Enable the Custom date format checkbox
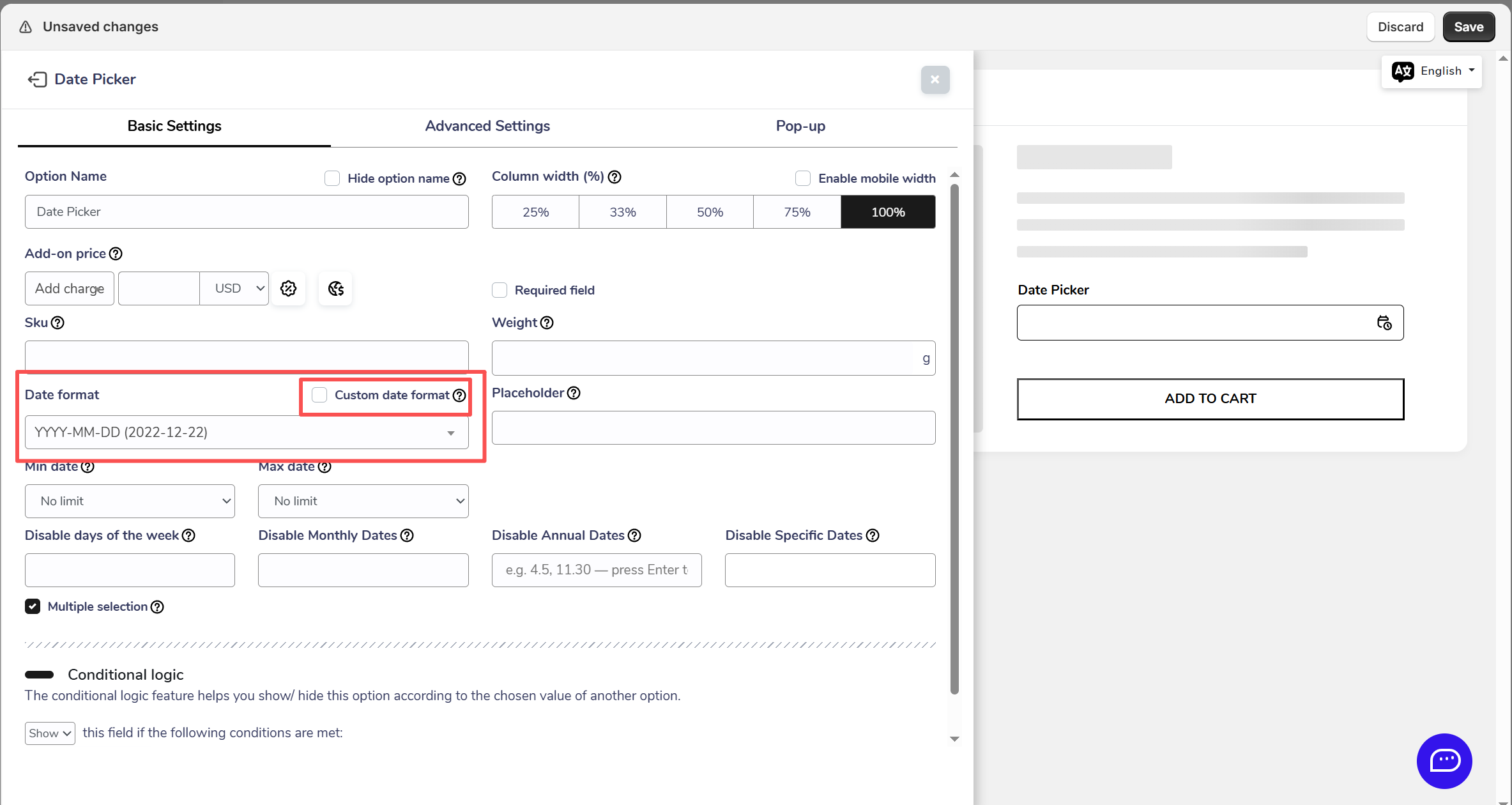This screenshot has width=1512, height=805. [319, 395]
